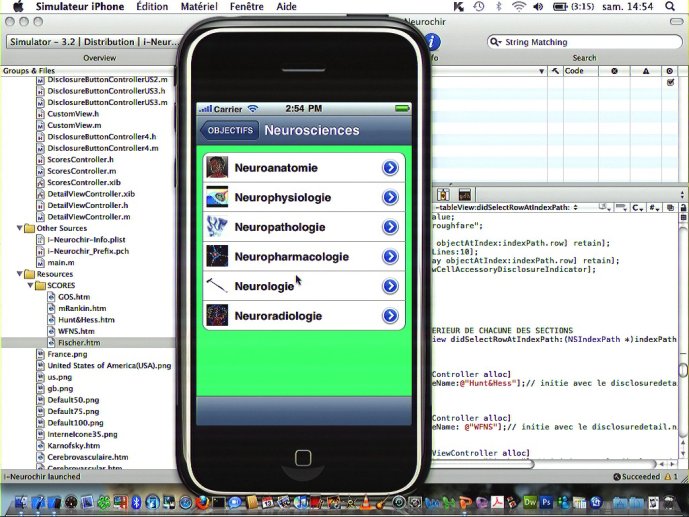Viewport: 689px width, 517px height.
Task: Select i-Neurochir-Info.plist file
Action: 86,239
